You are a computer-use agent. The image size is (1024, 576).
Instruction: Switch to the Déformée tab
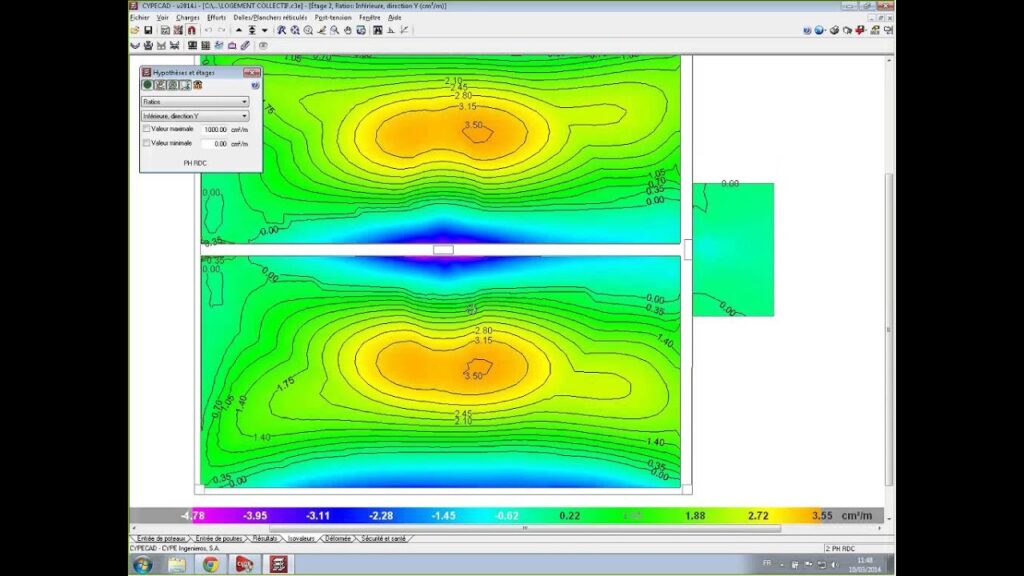(x=337, y=538)
